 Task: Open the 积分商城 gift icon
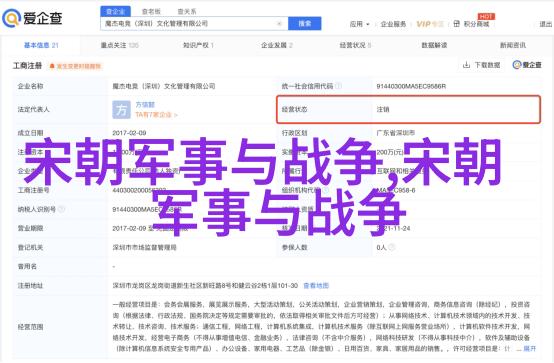click(x=456, y=24)
